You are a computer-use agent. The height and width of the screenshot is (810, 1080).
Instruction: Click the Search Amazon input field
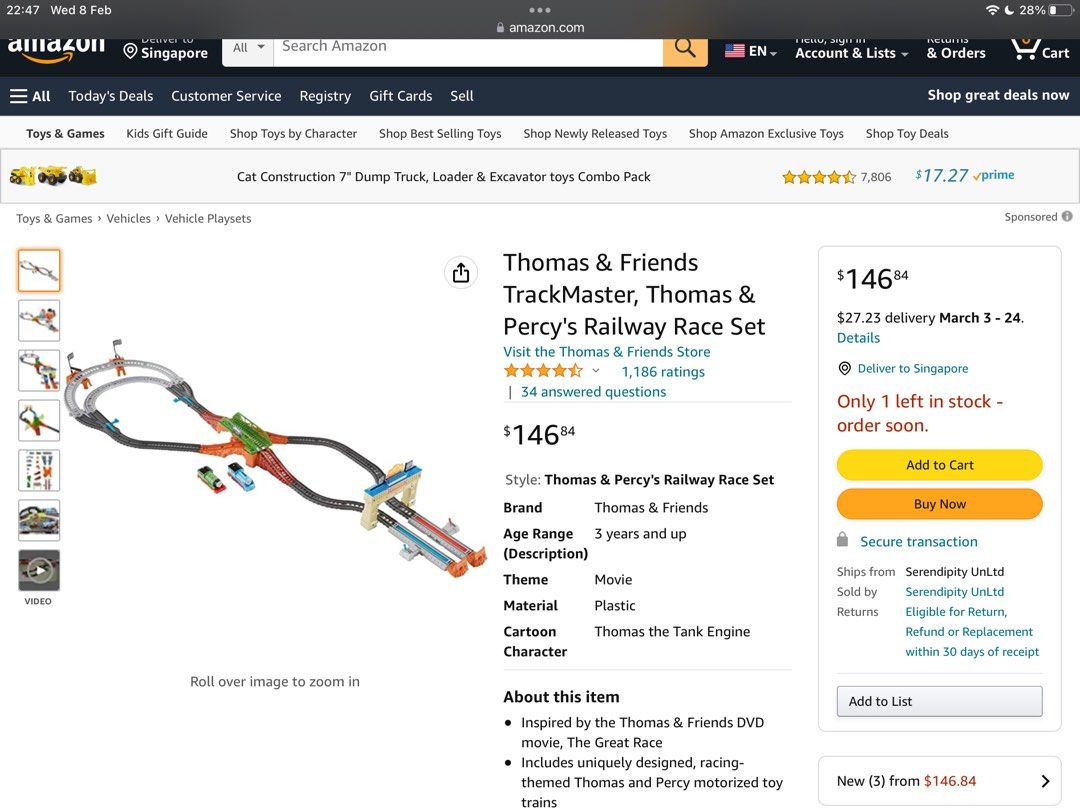(x=450, y=46)
